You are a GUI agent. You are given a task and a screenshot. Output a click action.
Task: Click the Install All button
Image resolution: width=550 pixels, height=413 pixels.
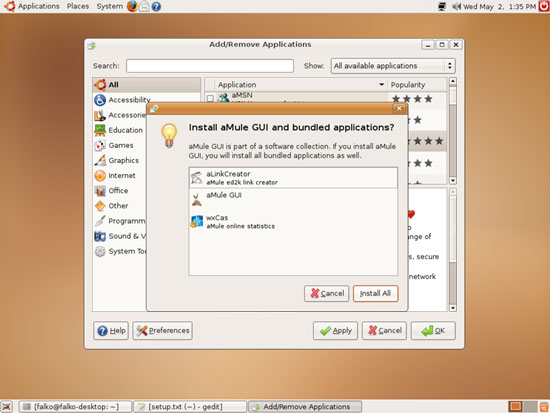click(375, 293)
